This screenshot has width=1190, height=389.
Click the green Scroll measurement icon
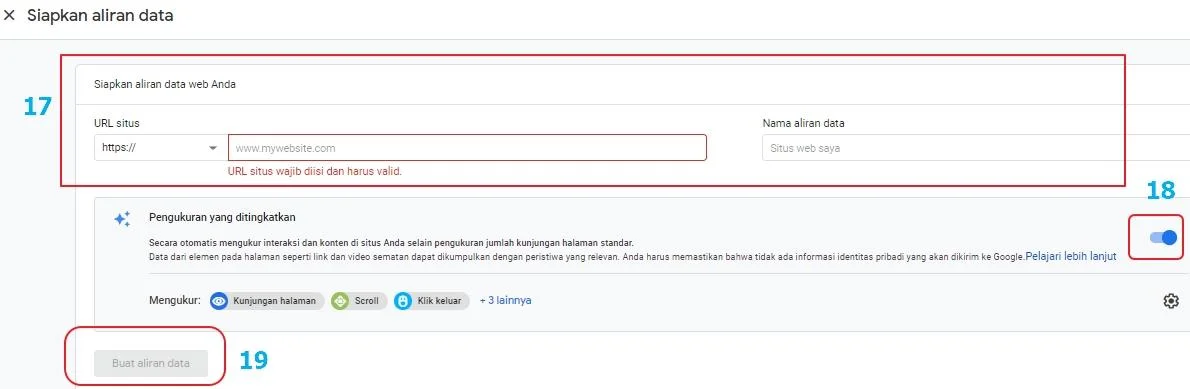tap(340, 301)
